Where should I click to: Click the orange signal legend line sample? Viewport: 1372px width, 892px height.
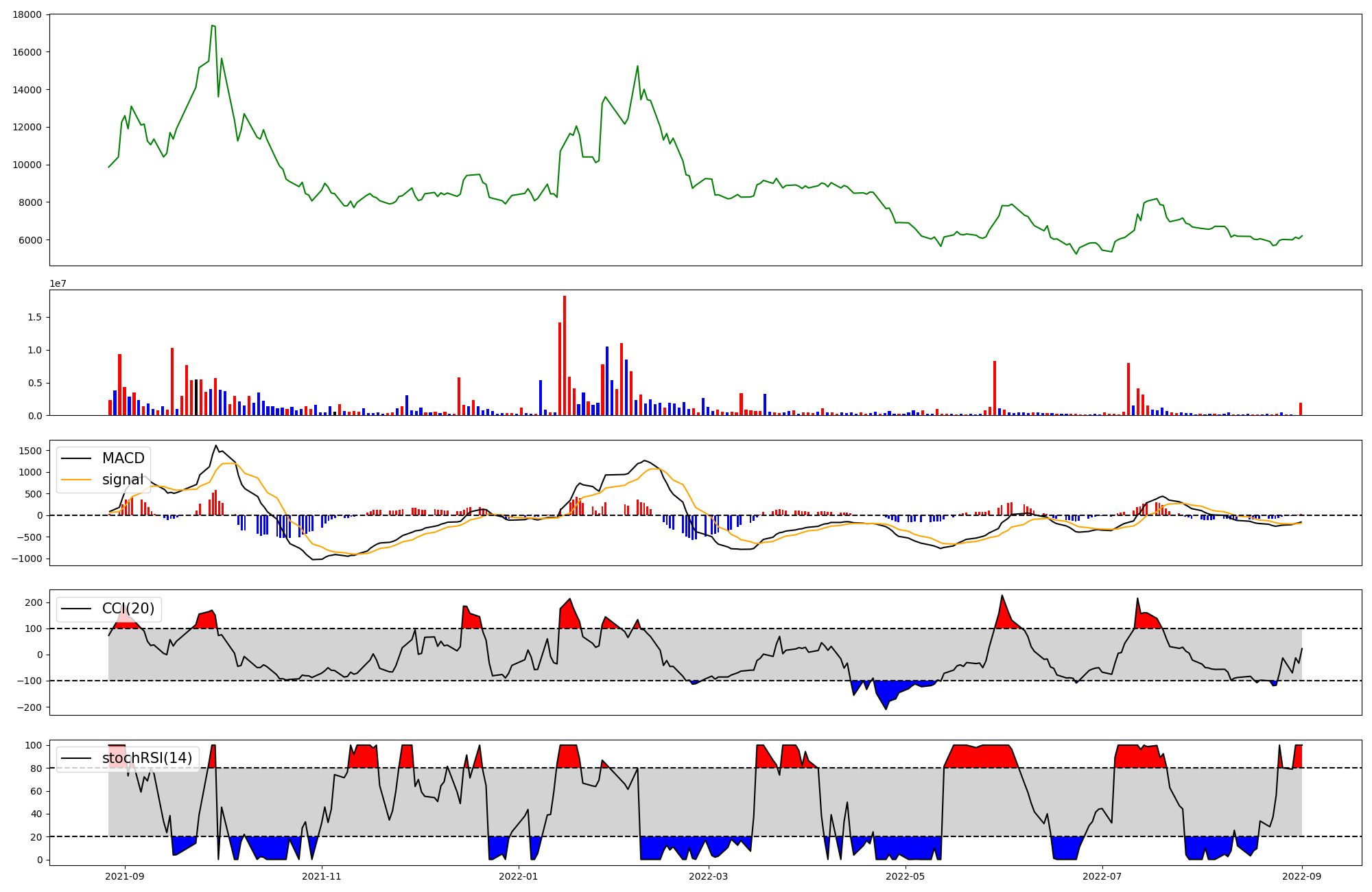(76, 480)
